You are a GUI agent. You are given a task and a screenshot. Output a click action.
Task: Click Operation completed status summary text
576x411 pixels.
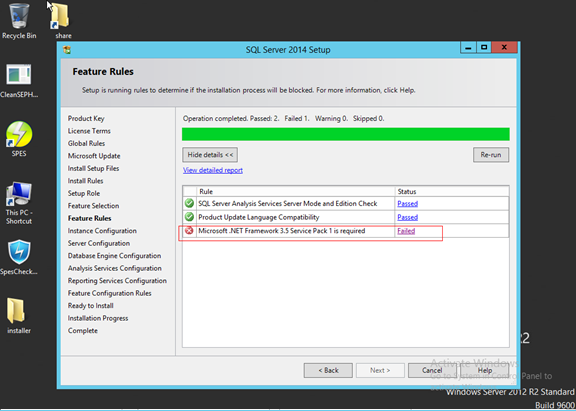[x=283, y=118]
